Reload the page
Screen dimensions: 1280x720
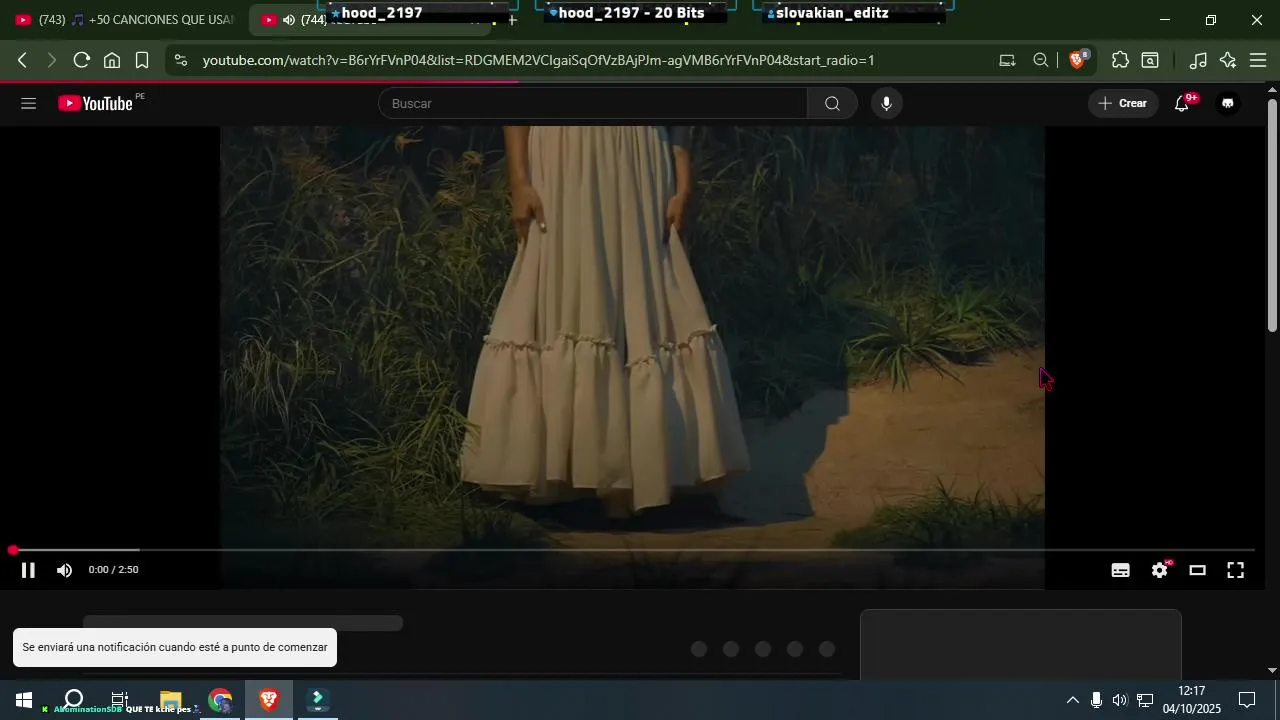82,60
